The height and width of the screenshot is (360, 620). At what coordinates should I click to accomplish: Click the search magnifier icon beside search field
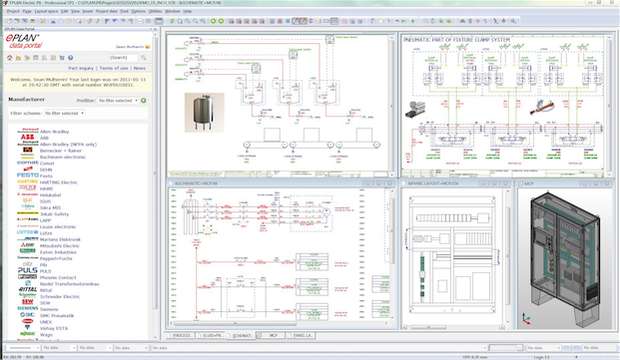point(143,58)
